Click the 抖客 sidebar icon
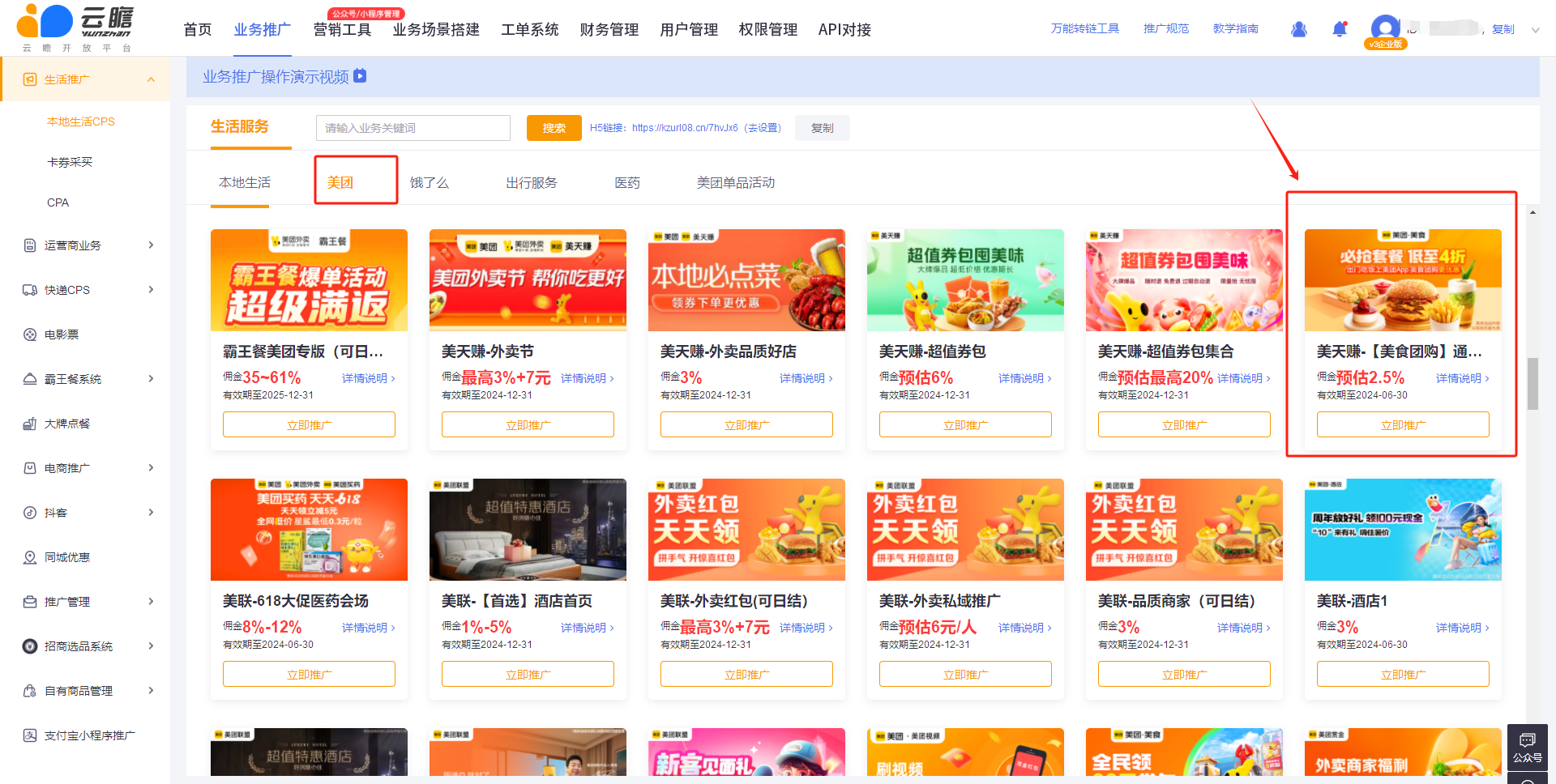The width and height of the screenshot is (1556, 784). point(30,513)
